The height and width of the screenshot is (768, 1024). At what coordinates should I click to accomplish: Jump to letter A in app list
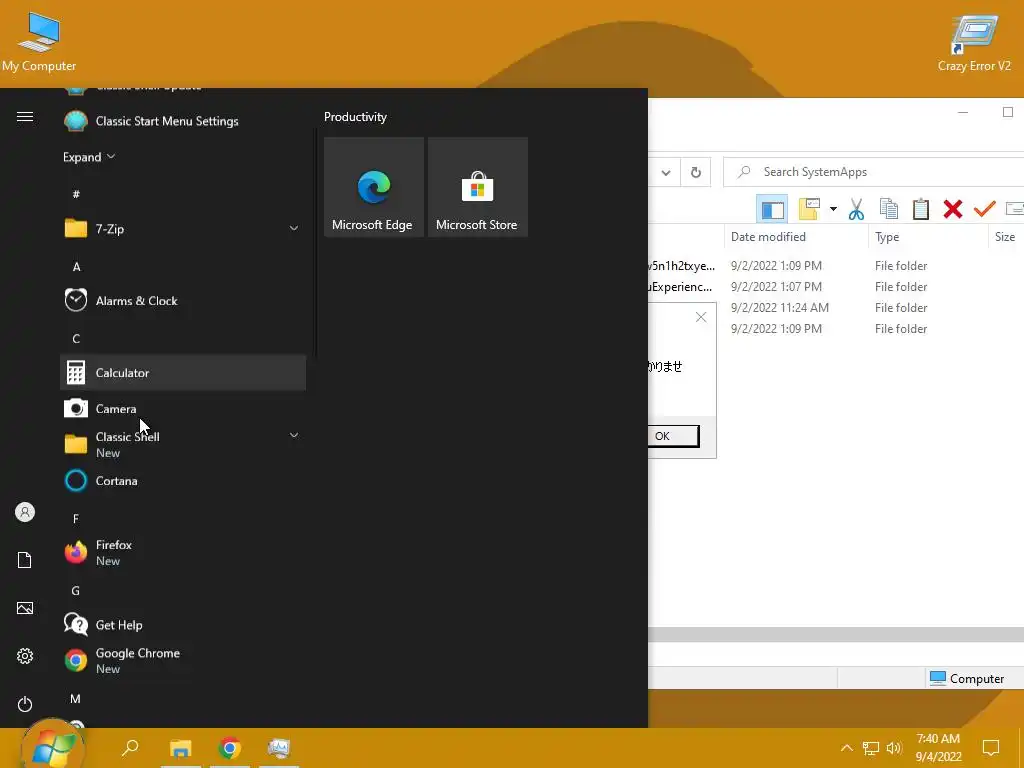[76, 266]
